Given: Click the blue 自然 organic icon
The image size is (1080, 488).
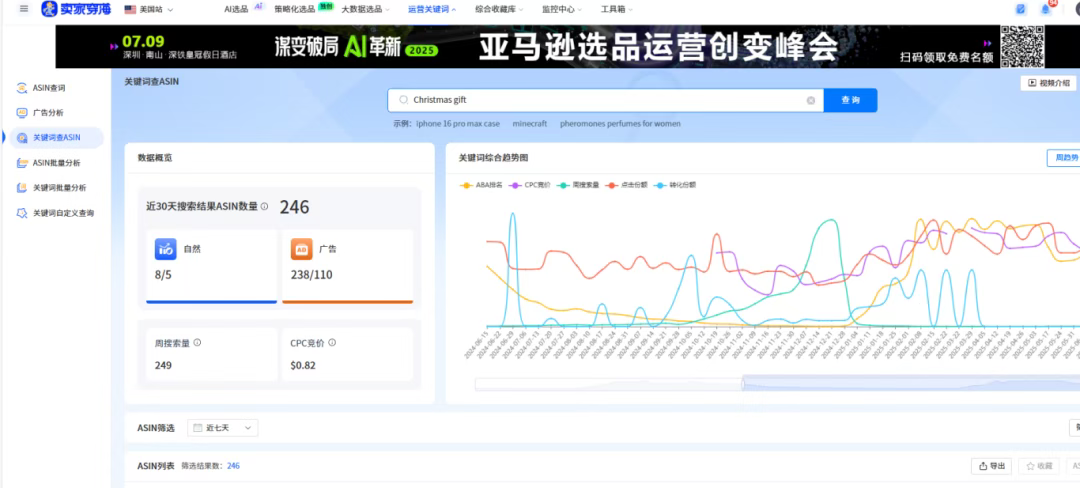Looking at the screenshot, I should point(165,249).
